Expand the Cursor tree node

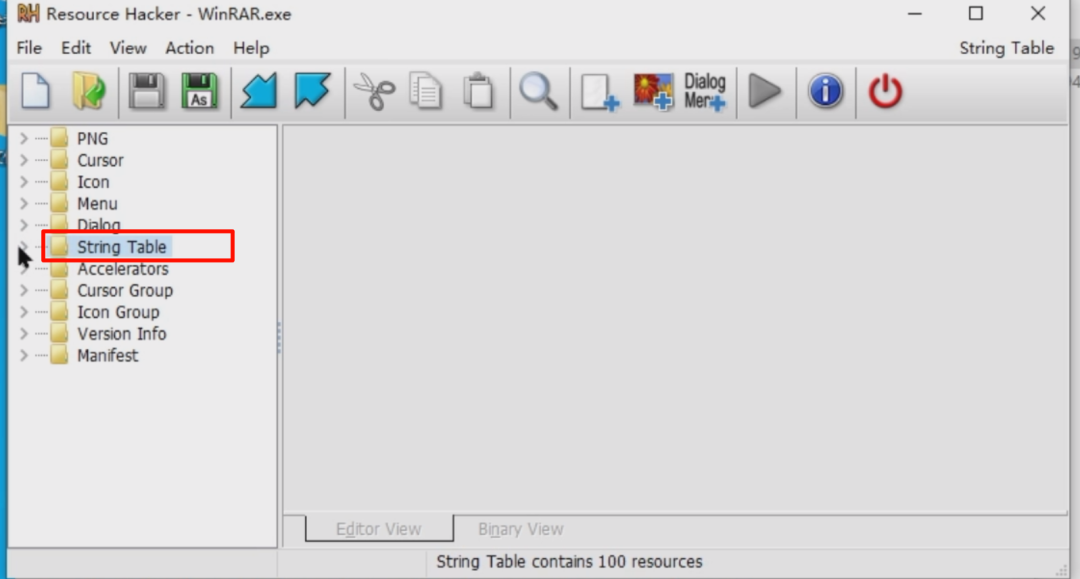(24, 160)
